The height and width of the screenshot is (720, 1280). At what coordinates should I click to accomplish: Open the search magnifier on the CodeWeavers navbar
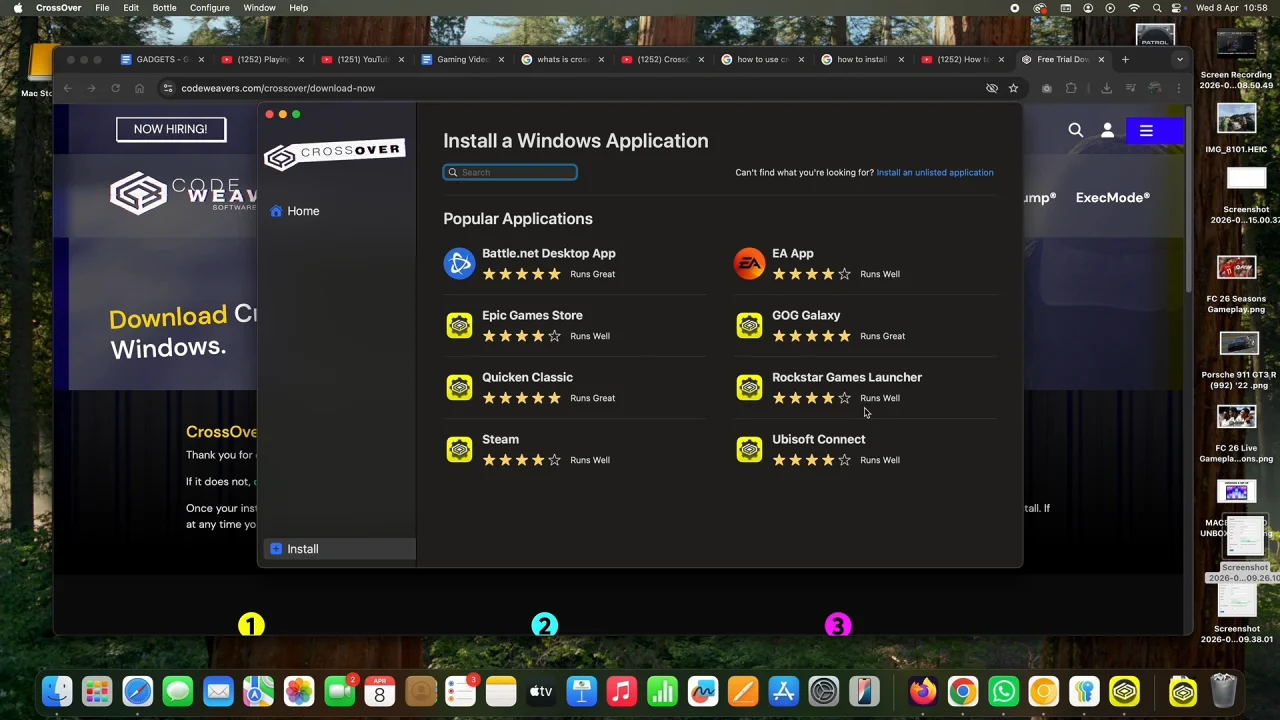1075,130
